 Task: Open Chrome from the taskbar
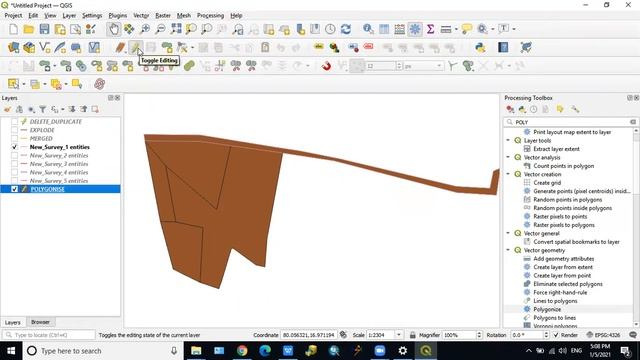[242, 351]
